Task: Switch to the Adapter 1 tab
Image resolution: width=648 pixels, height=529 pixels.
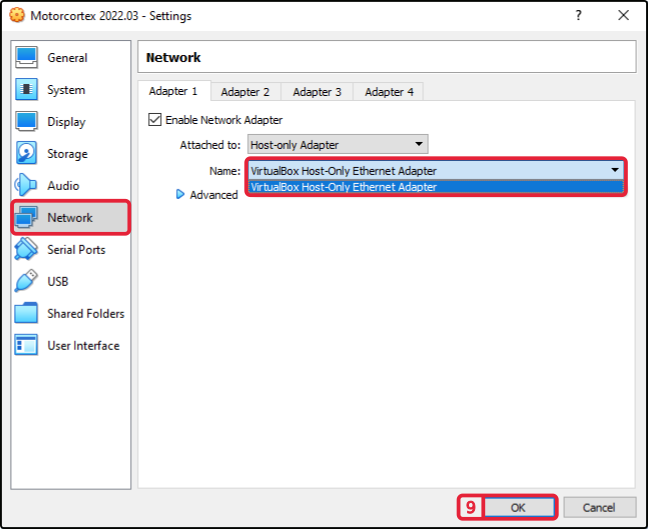Action: [x=174, y=91]
